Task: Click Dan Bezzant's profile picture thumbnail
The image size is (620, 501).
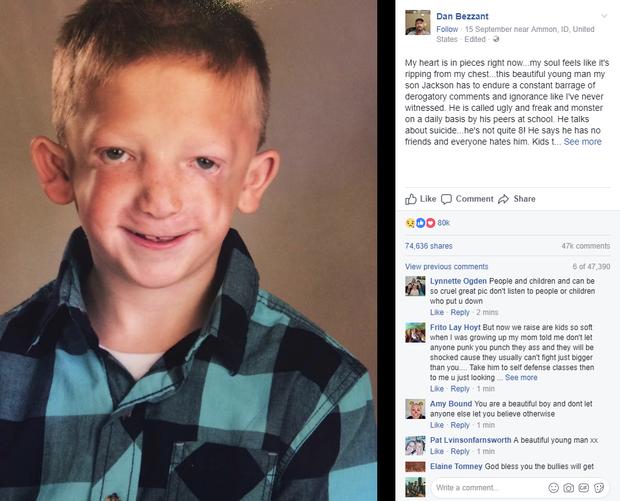Action: pos(418,23)
